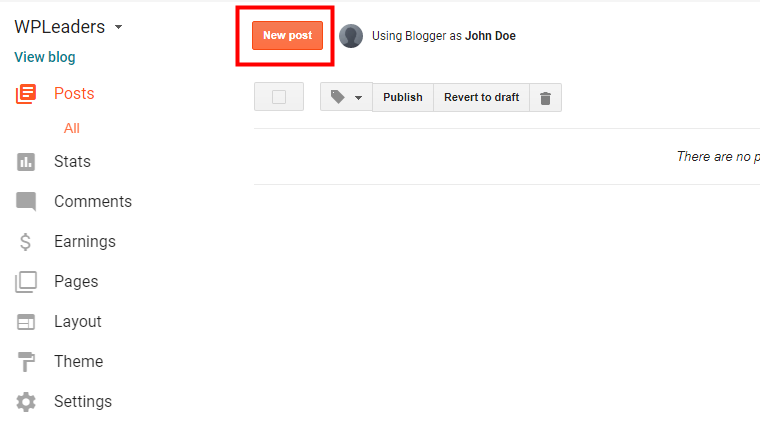The height and width of the screenshot is (427, 760).
Task: Click the Settings gear icon
Action: (26, 402)
